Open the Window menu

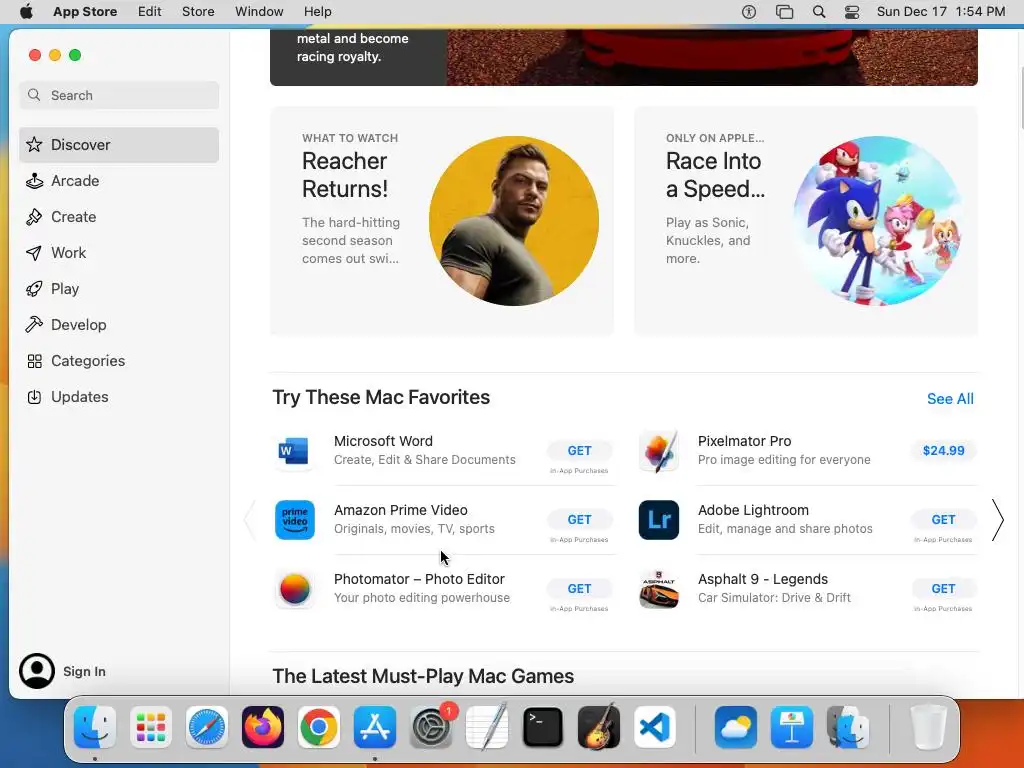point(259,12)
